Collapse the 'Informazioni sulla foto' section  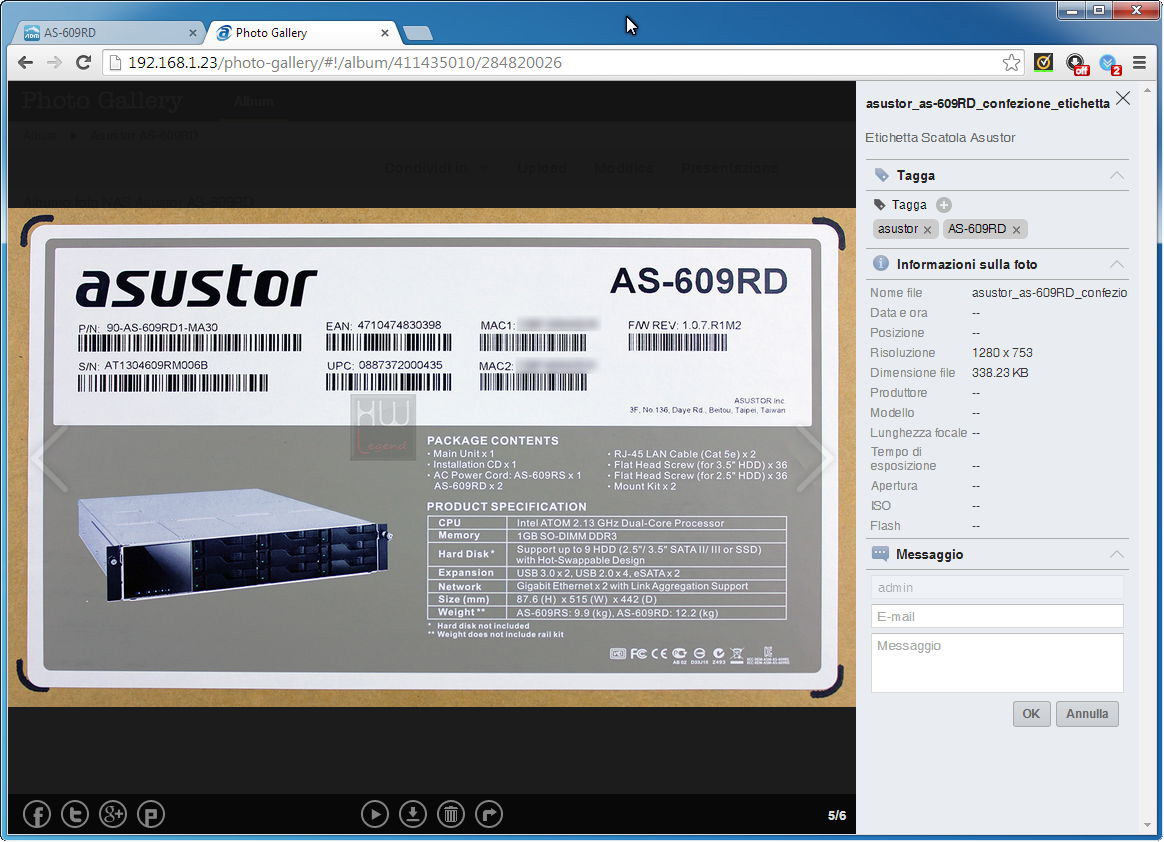pos(1116,264)
